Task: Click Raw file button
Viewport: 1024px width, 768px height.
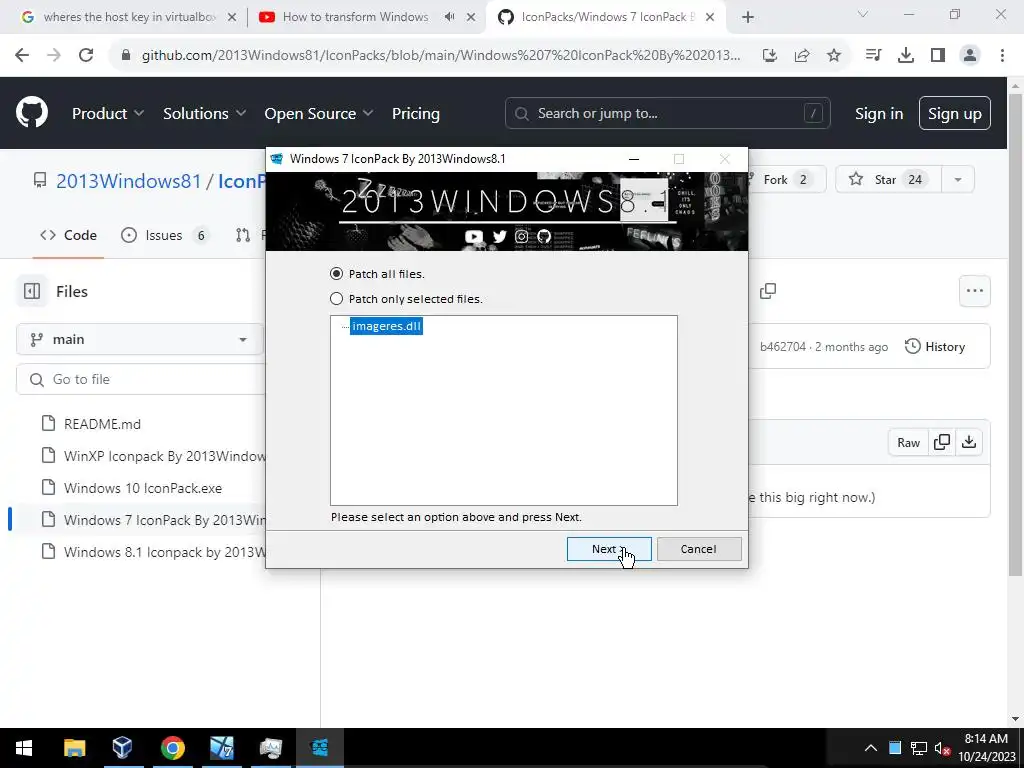Action: pyautogui.click(x=908, y=442)
